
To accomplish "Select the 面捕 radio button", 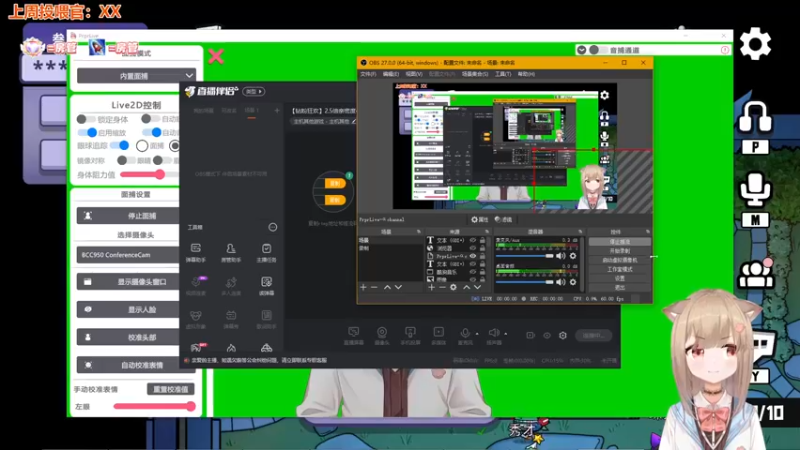I will [x=142, y=146].
